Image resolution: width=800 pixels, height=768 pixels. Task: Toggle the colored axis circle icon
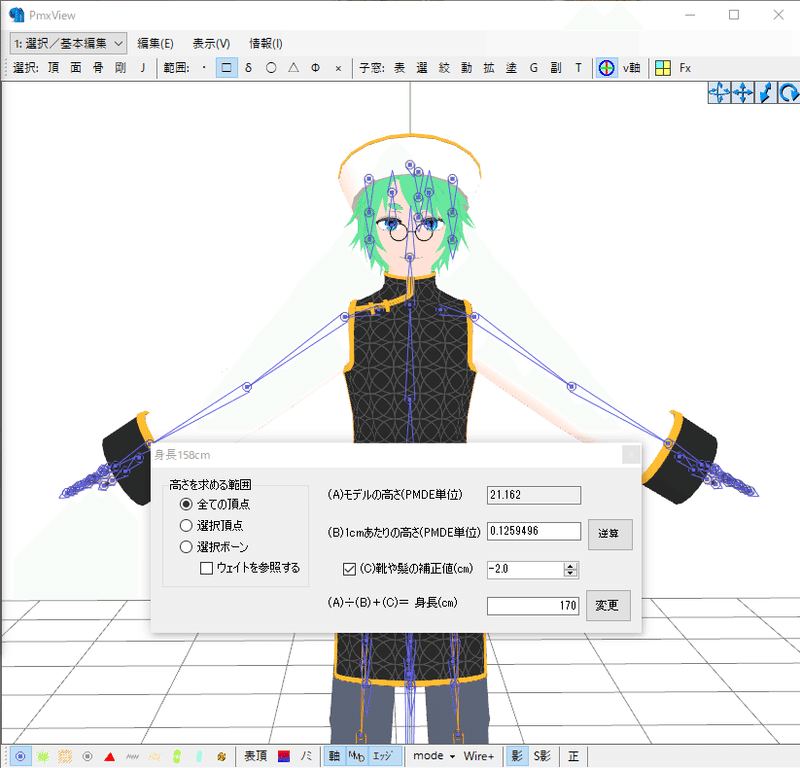(606, 68)
